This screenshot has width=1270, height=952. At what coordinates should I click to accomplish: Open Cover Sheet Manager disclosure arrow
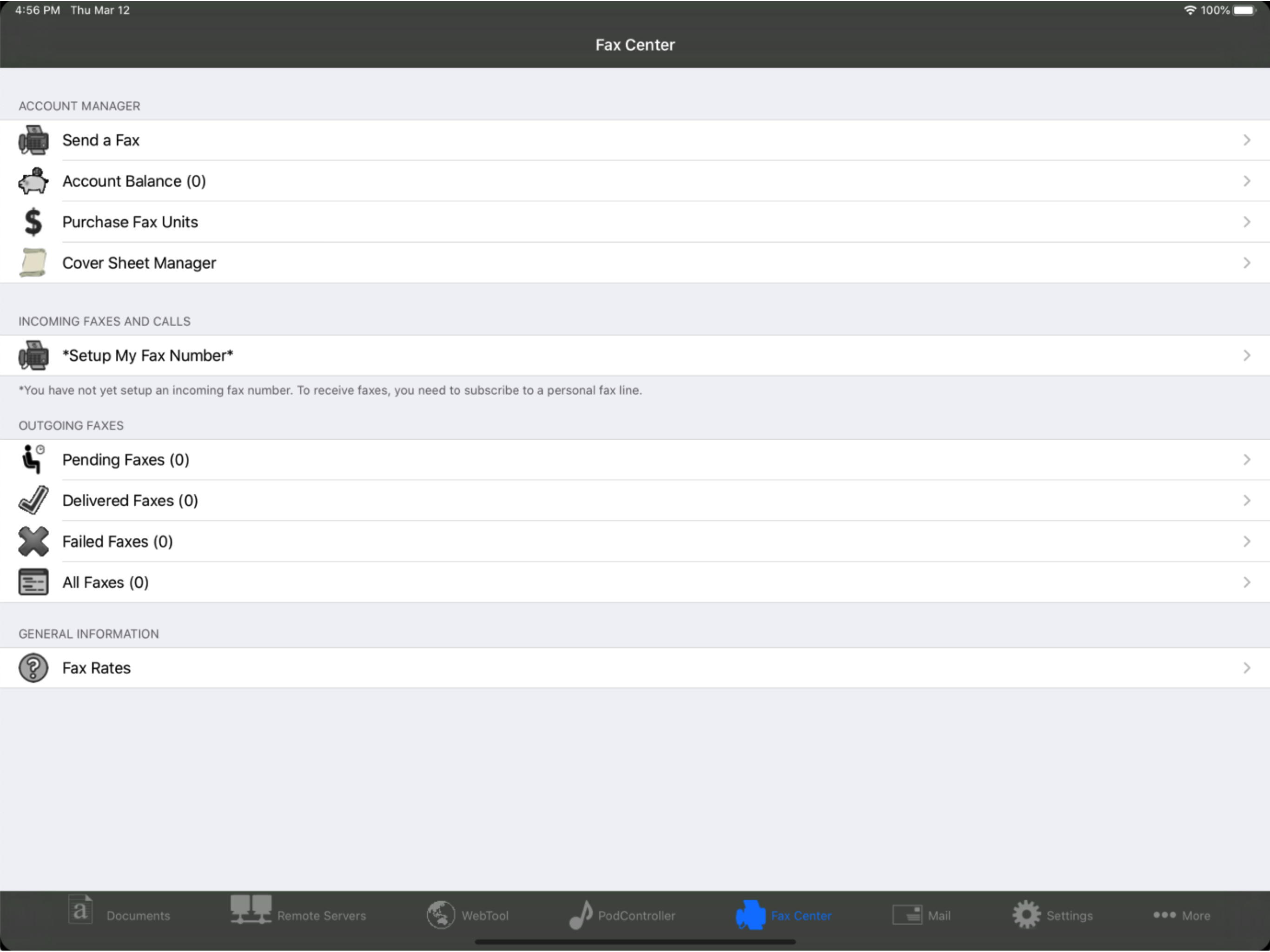pos(1246,263)
